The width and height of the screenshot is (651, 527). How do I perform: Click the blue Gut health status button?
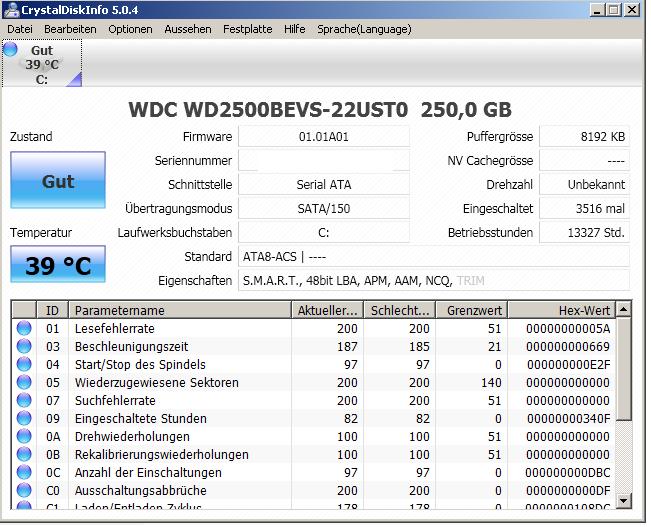(58, 180)
